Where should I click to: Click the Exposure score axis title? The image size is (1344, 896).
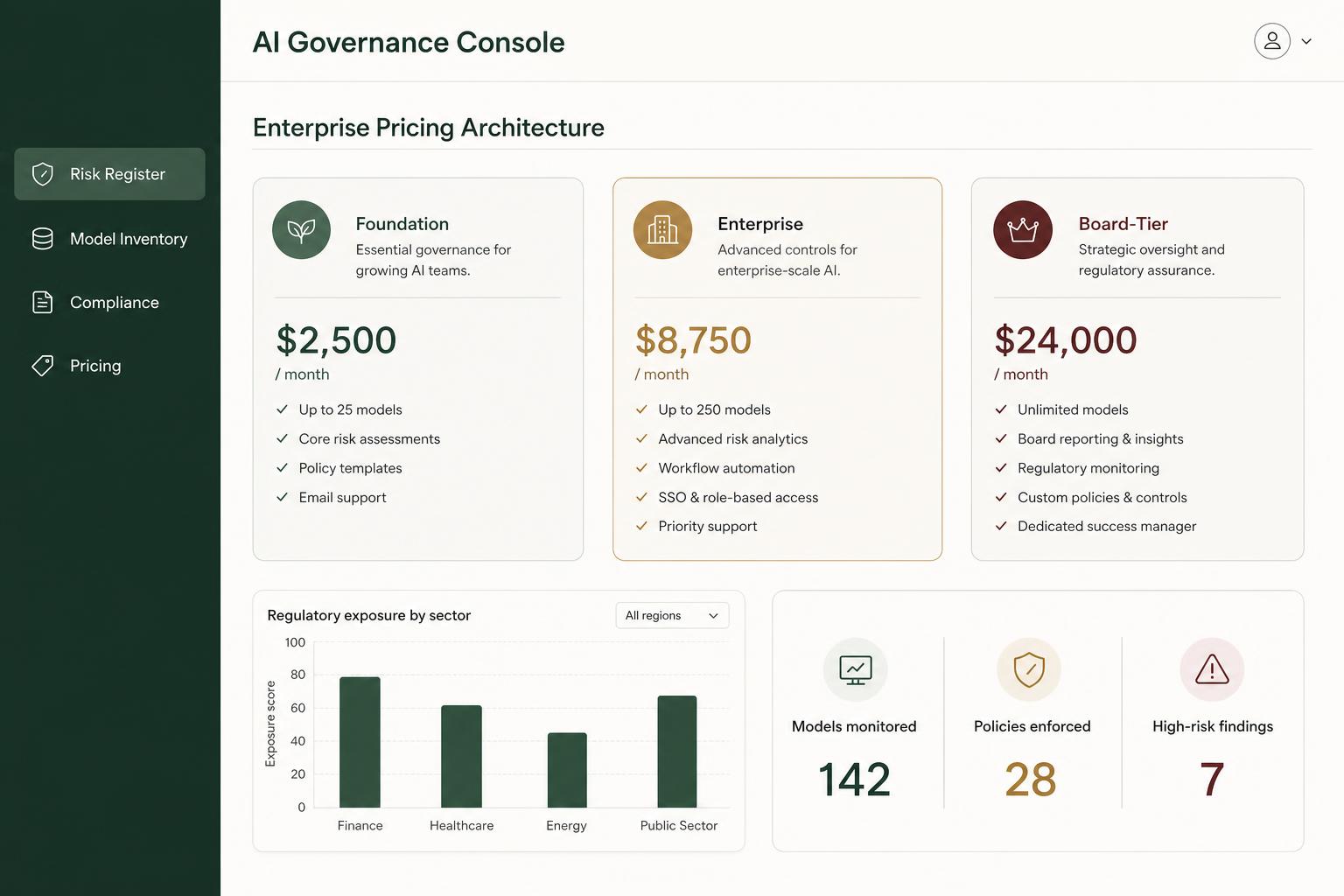click(270, 724)
